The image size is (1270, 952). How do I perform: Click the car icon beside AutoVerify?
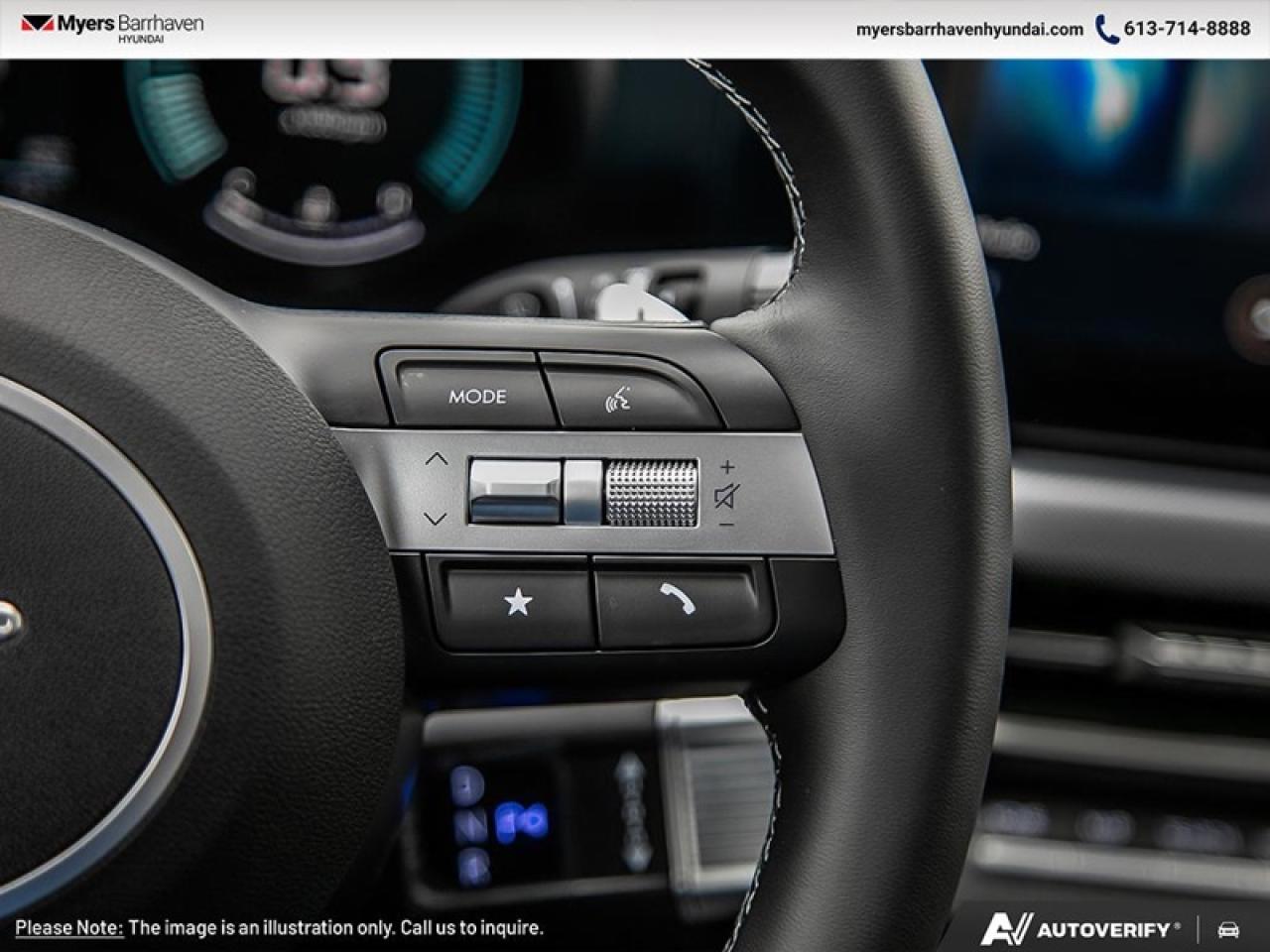click(x=1228, y=929)
